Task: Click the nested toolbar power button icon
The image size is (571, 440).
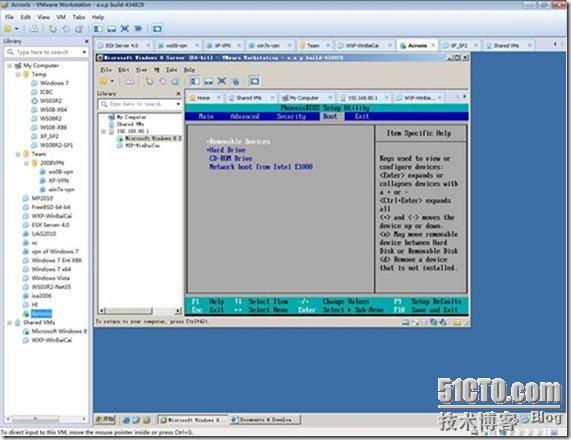Action: click(104, 81)
